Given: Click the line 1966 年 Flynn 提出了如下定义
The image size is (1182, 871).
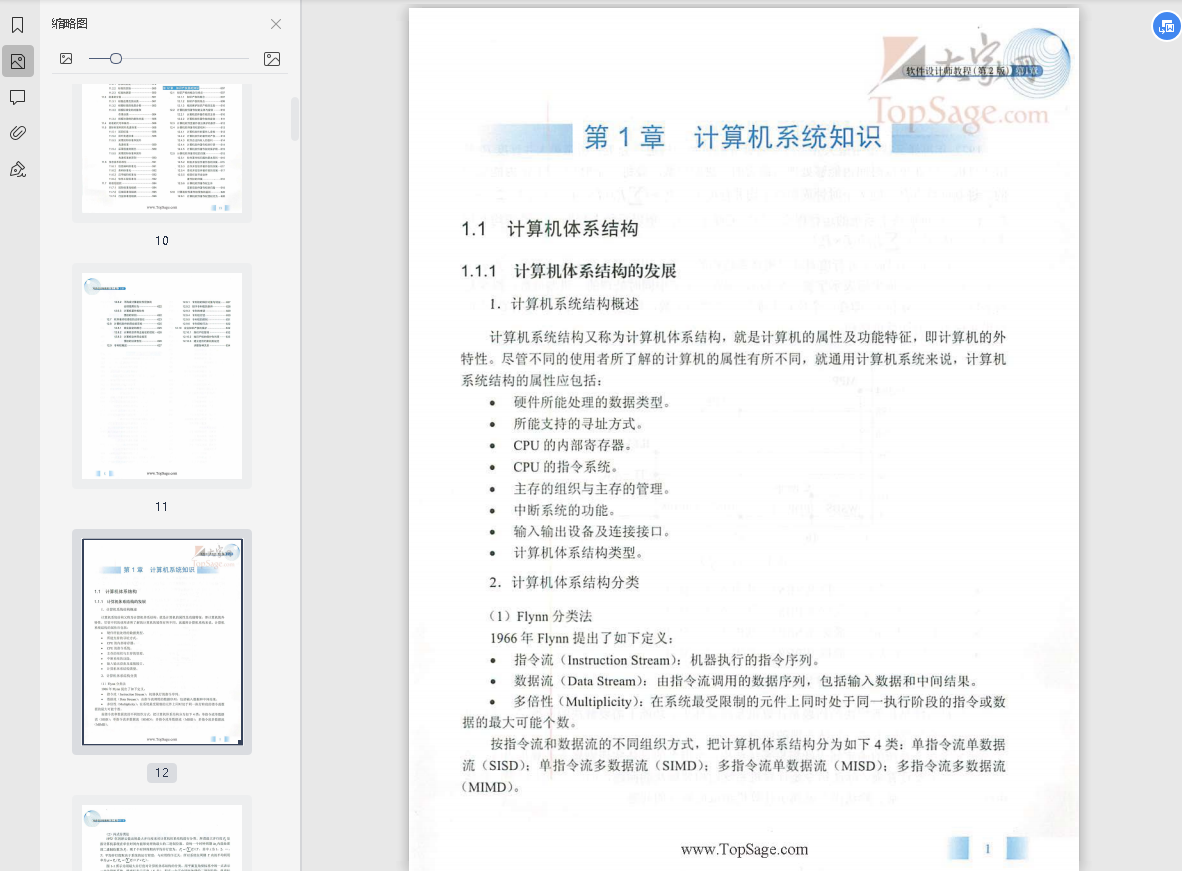Looking at the screenshot, I should pos(582,638).
